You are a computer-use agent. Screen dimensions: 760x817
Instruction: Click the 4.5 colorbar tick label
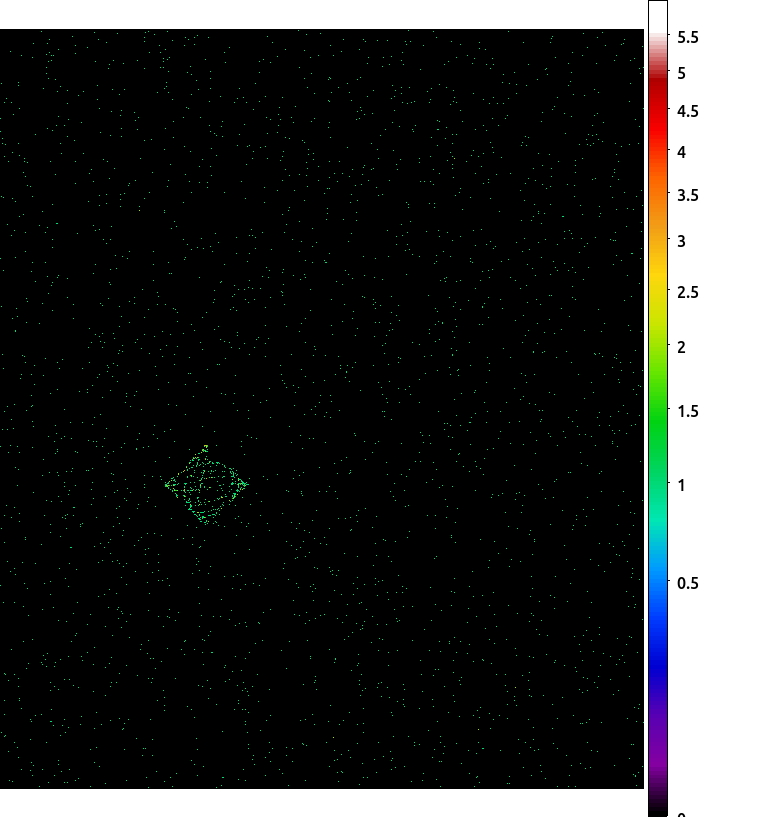(688, 111)
